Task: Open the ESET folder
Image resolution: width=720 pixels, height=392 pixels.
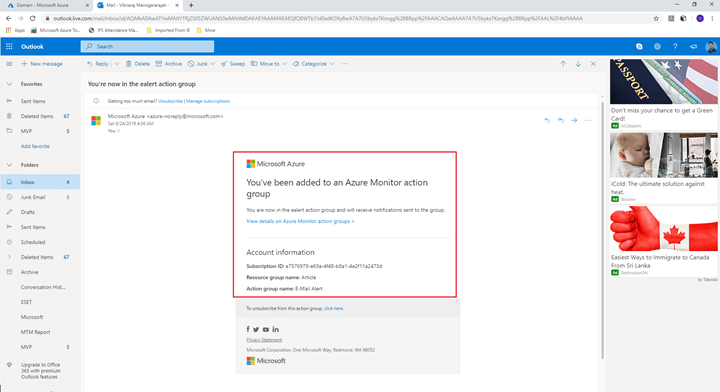Action: [x=40, y=302]
